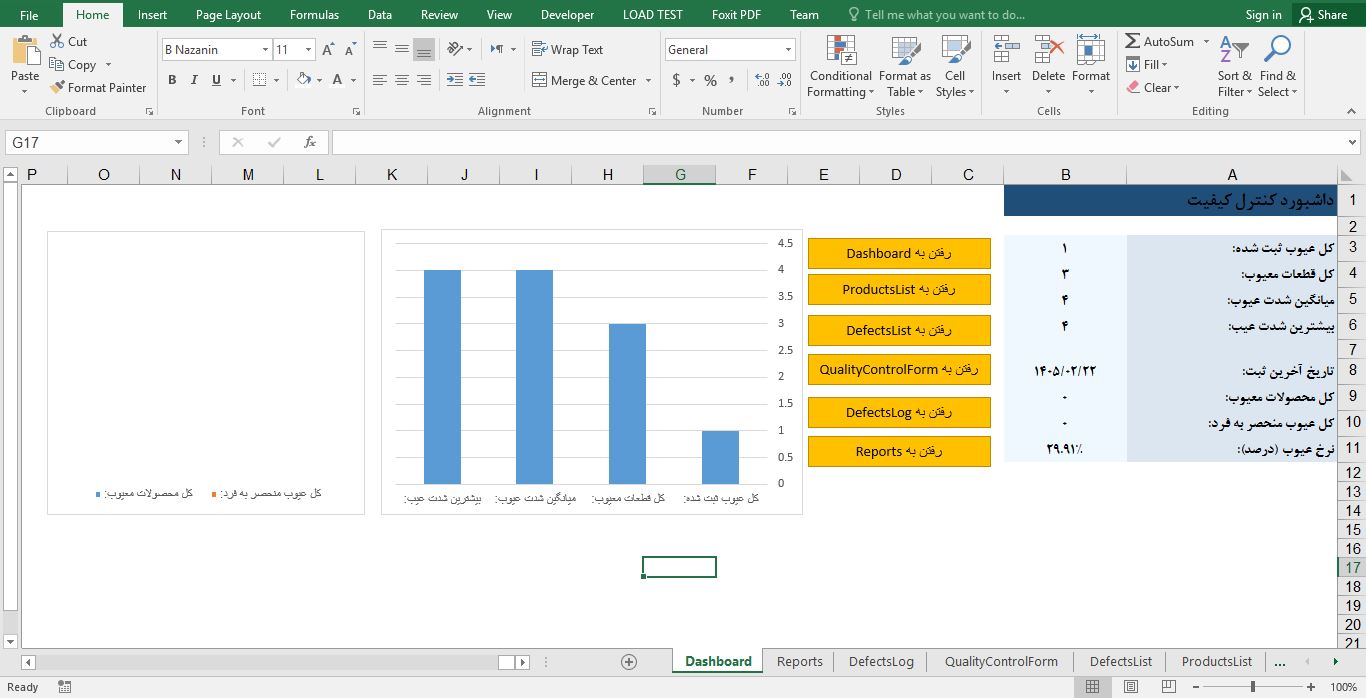Click the Delete cells icon
The image size is (1366, 698).
click(1048, 50)
